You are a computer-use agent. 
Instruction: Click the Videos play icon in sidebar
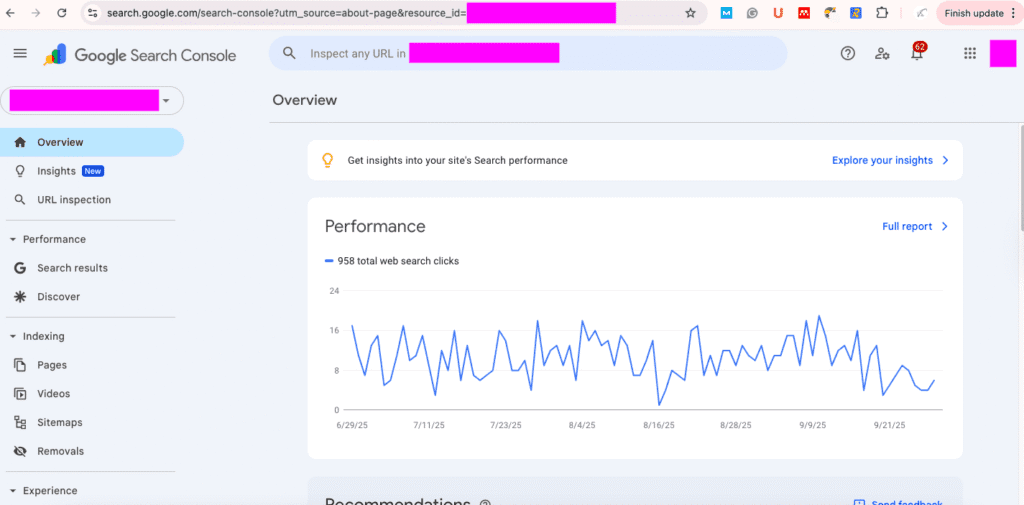[20, 394]
